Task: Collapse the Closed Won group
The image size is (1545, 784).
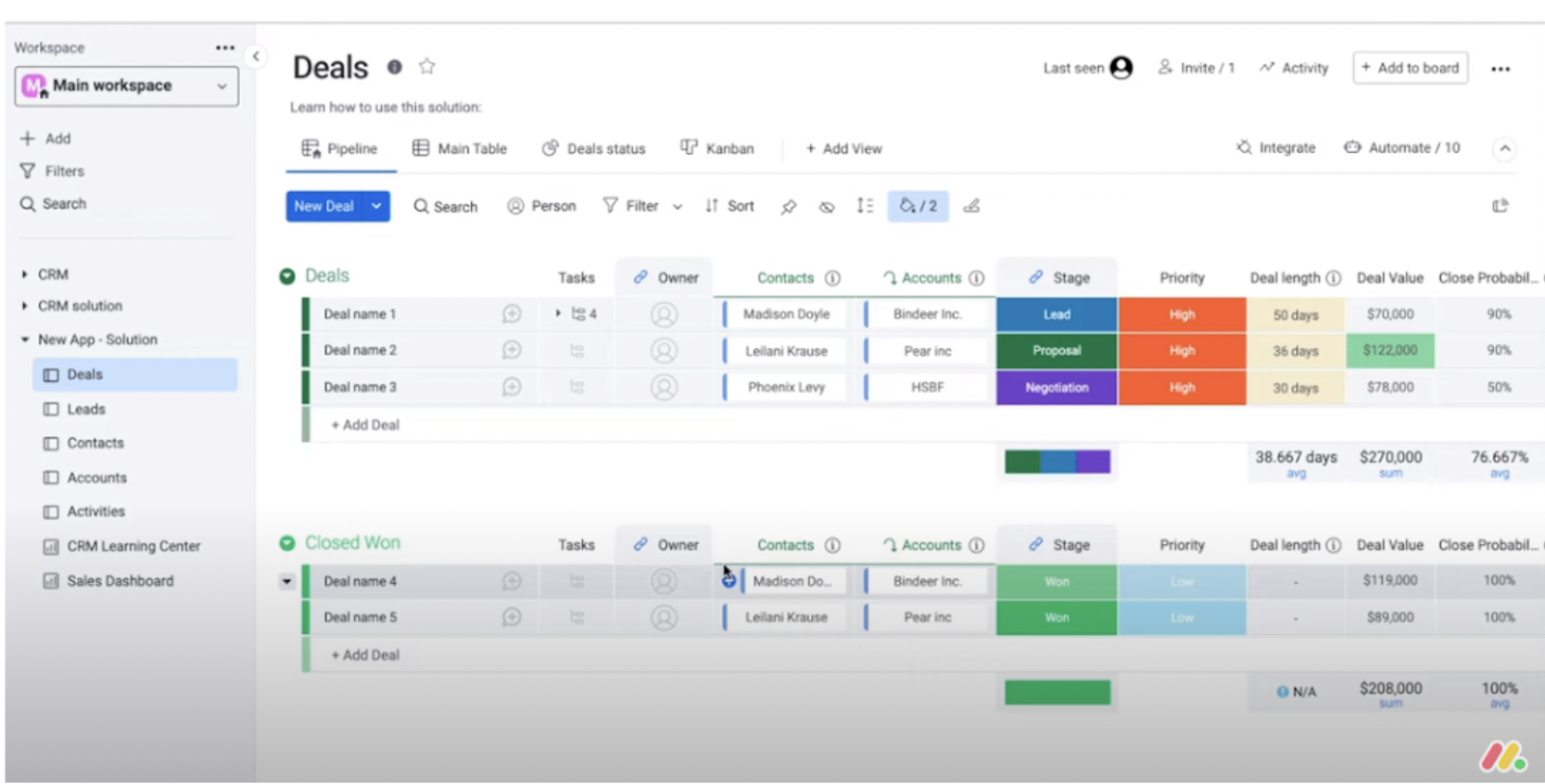Action: (x=287, y=543)
